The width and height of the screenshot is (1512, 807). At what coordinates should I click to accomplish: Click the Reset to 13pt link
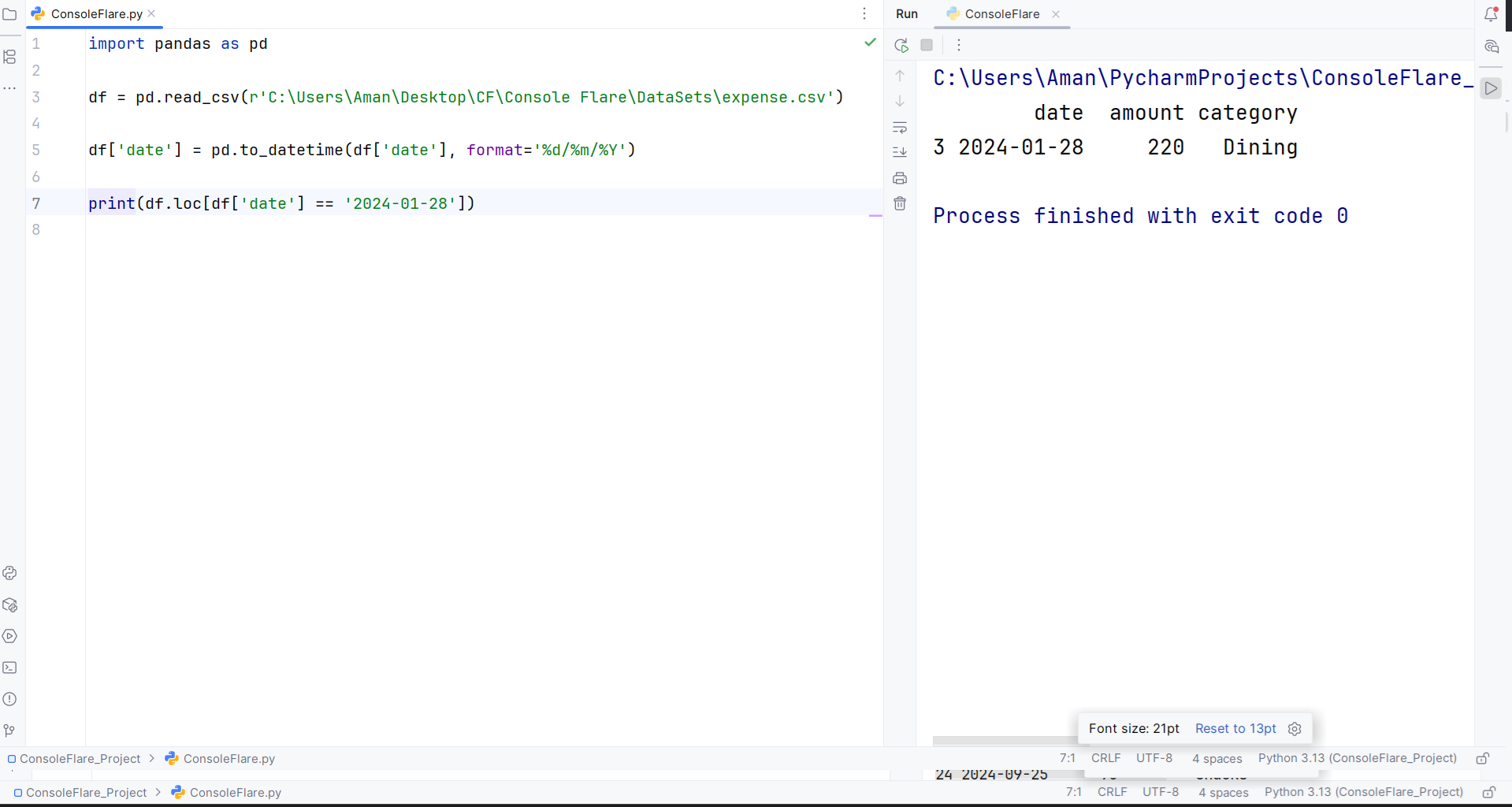(1235, 729)
